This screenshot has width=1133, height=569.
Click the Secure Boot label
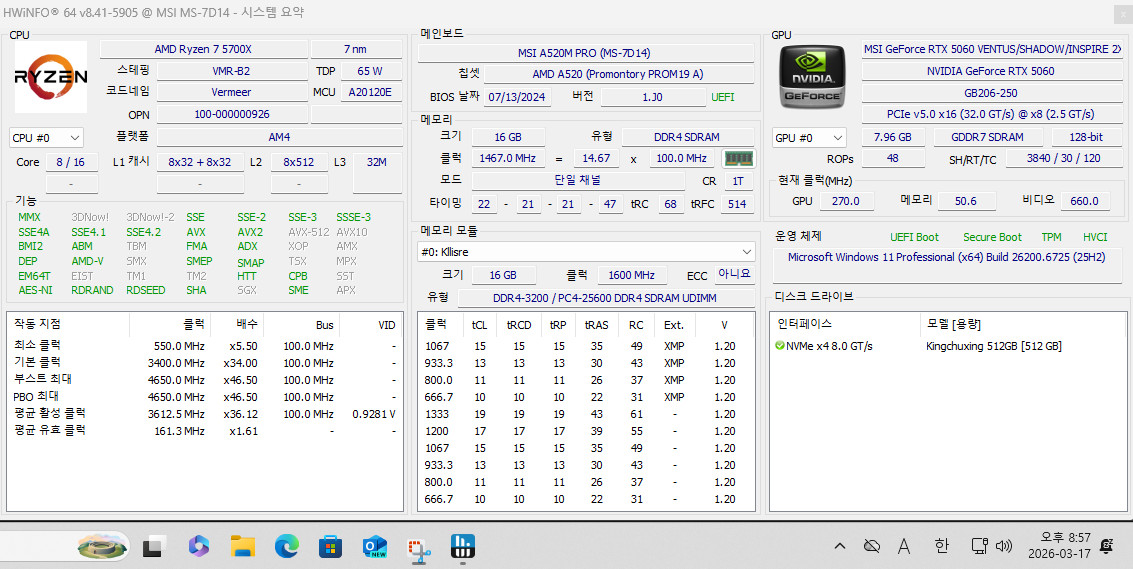pyautogui.click(x=992, y=237)
